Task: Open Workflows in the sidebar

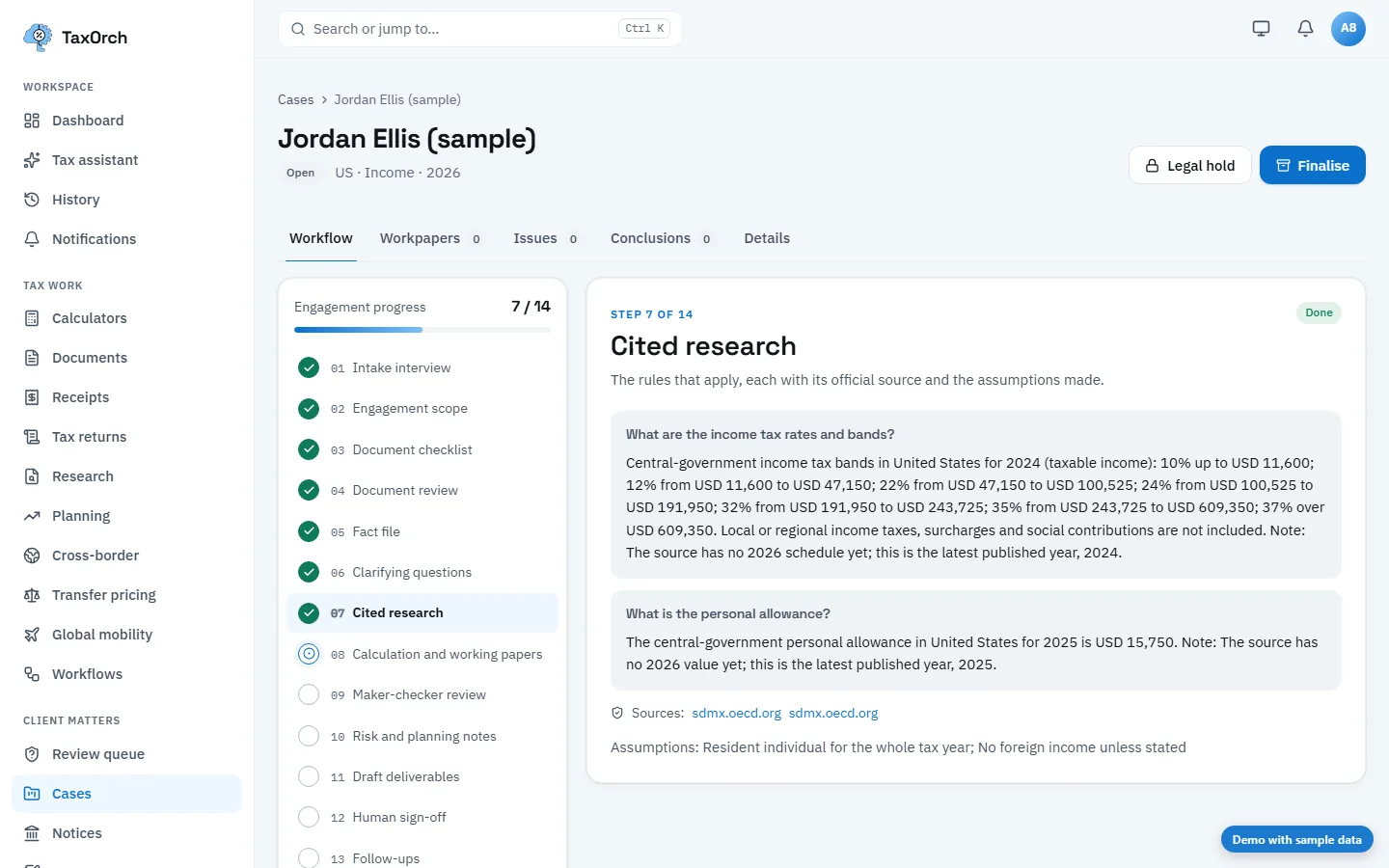Action: tap(126, 674)
